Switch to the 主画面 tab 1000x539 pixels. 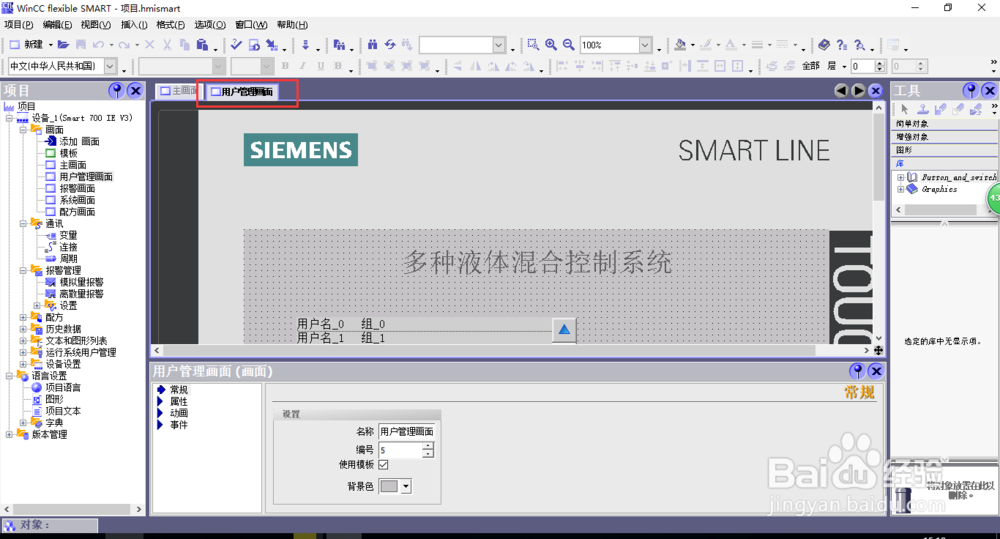(177, 91)
